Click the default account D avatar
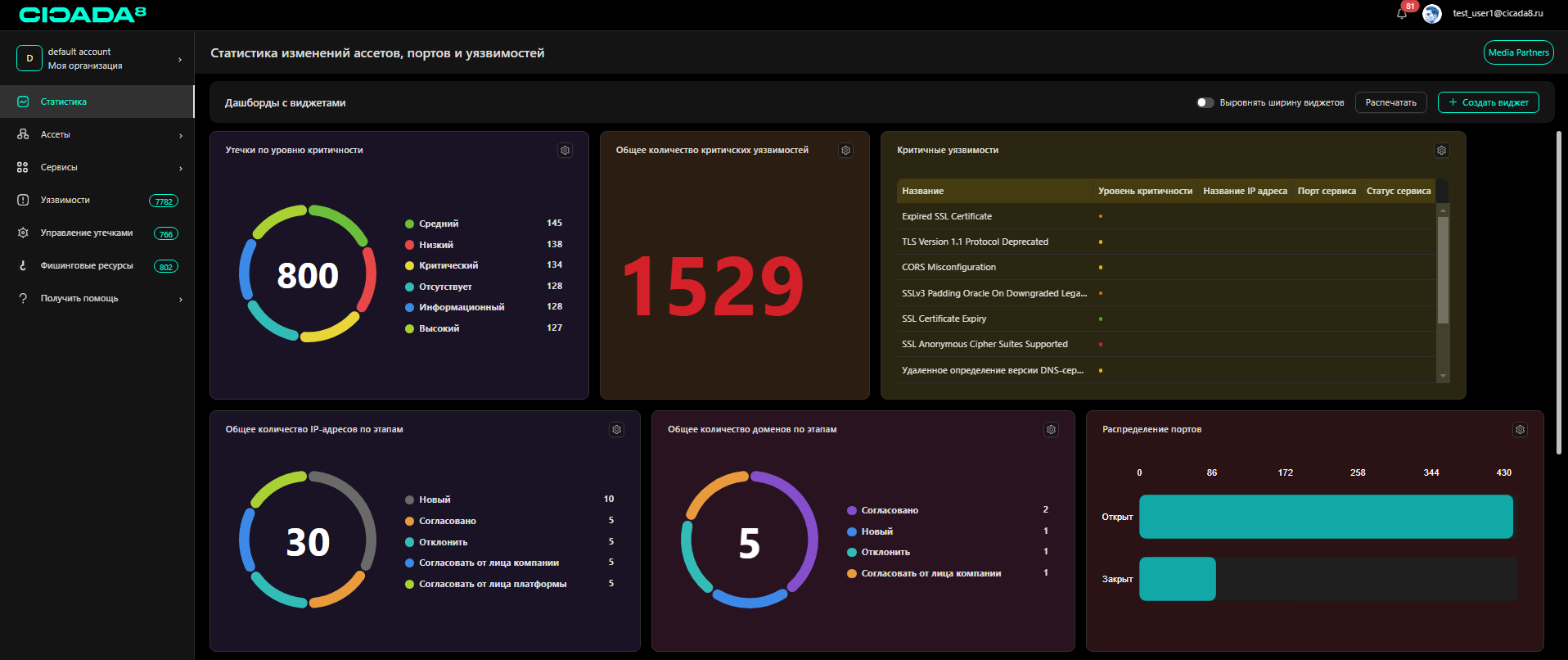The width and height of the screenshot is (1568, 660). tap(29, 58)
